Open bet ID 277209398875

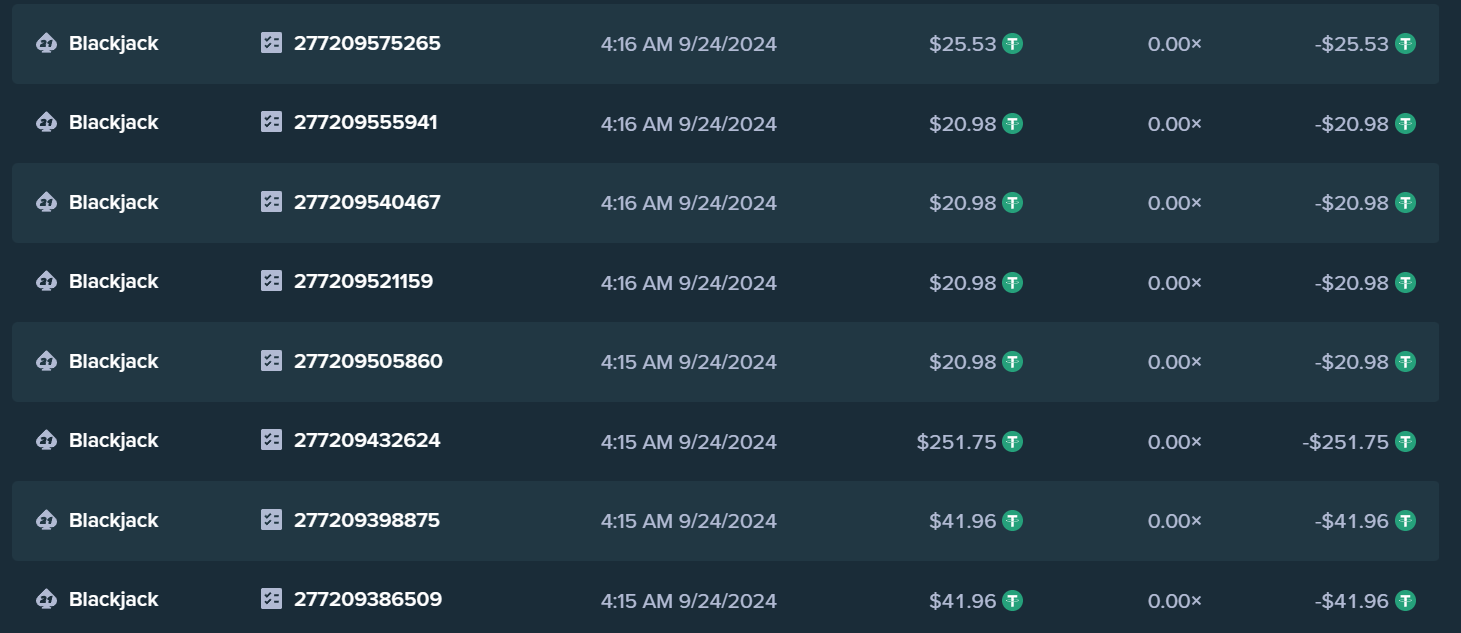pos(367,520)
